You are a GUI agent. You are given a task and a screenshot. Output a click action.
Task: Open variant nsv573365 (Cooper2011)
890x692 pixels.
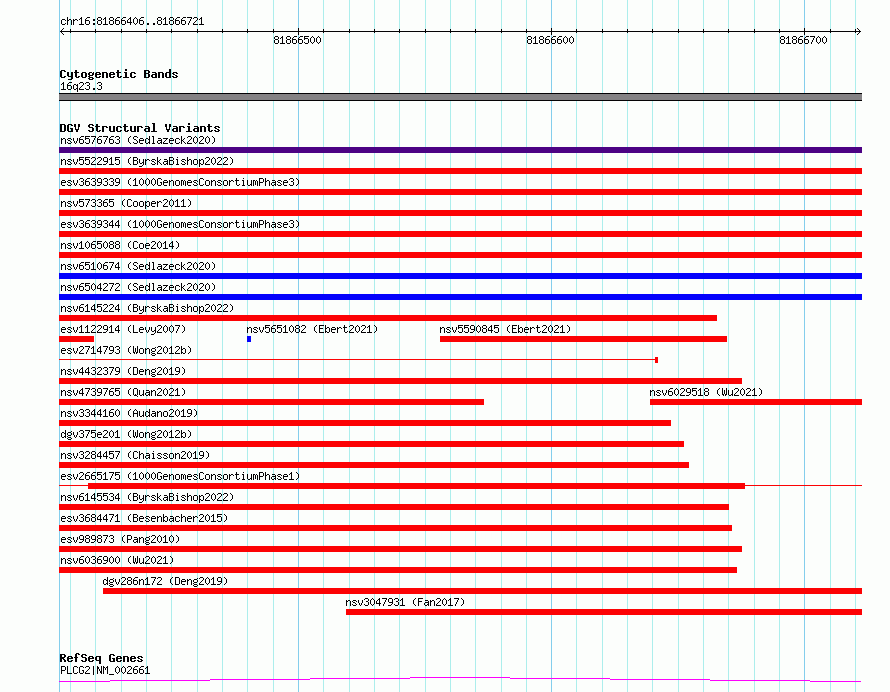click(x=126, y=203)
